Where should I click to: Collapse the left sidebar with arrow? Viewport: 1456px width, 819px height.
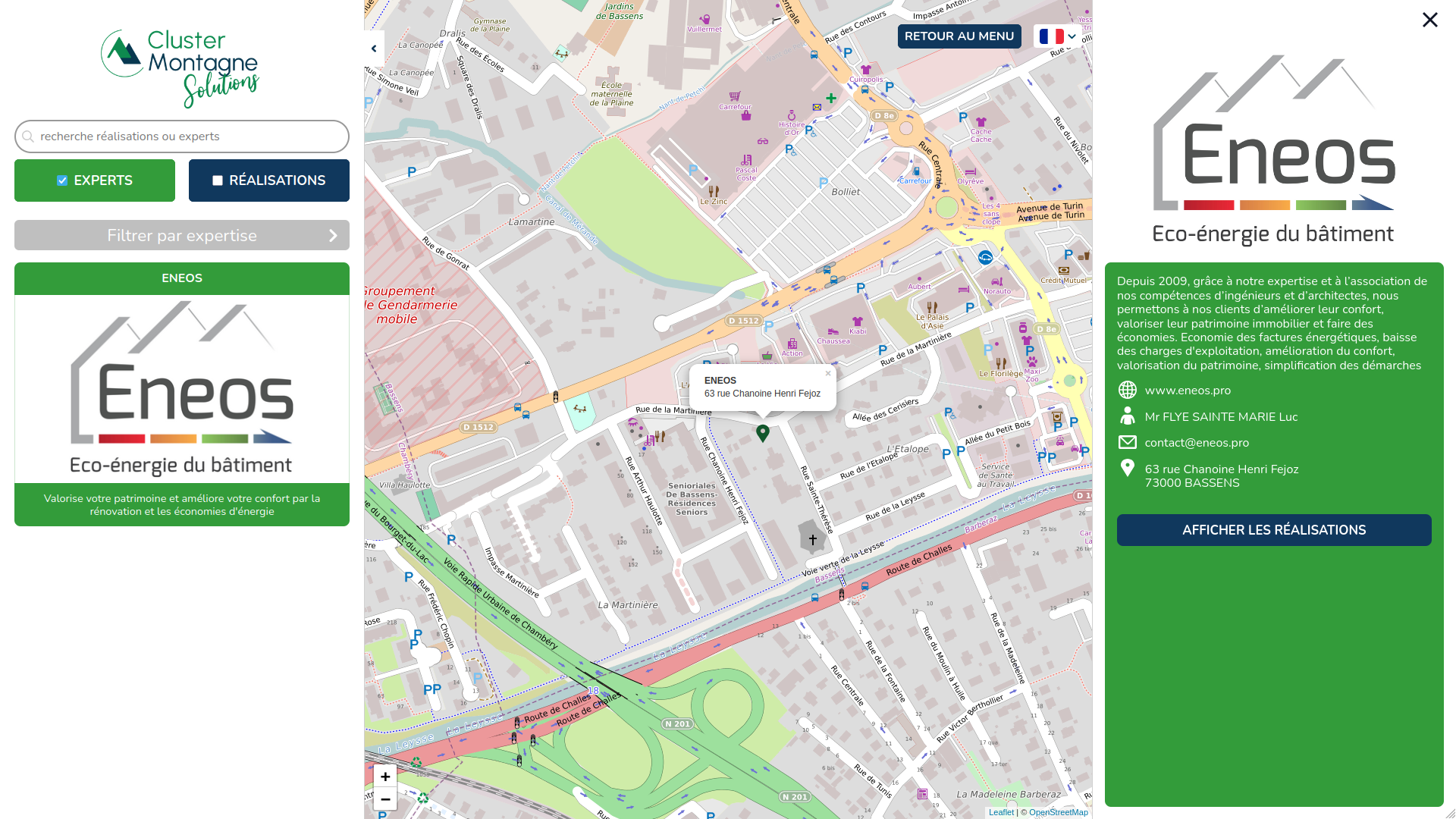(x=374, y=49)
